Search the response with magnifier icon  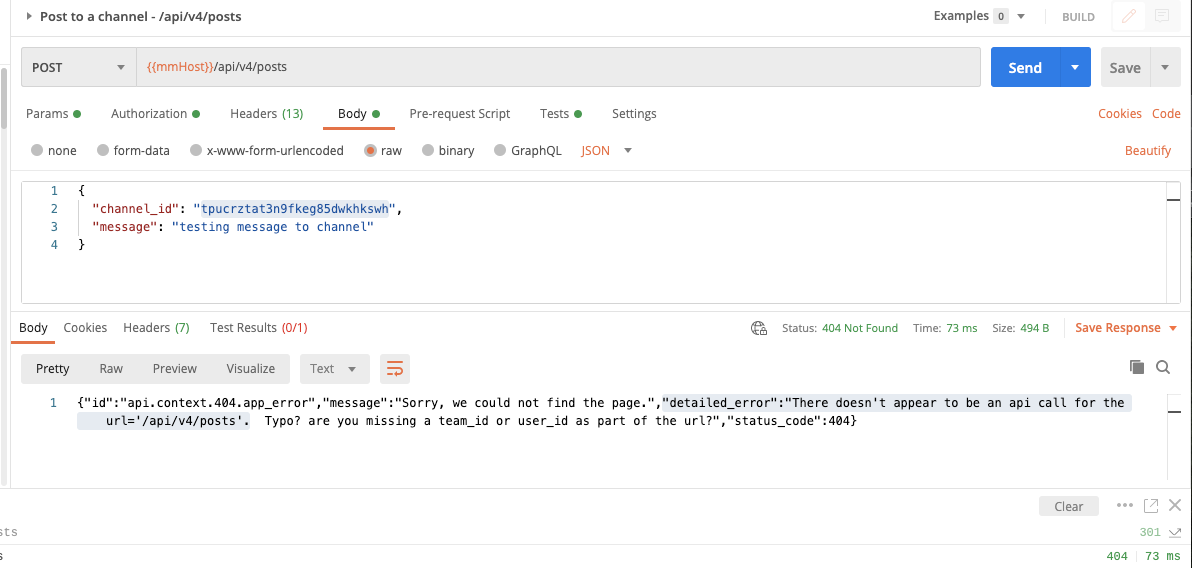click(1163, 367)
